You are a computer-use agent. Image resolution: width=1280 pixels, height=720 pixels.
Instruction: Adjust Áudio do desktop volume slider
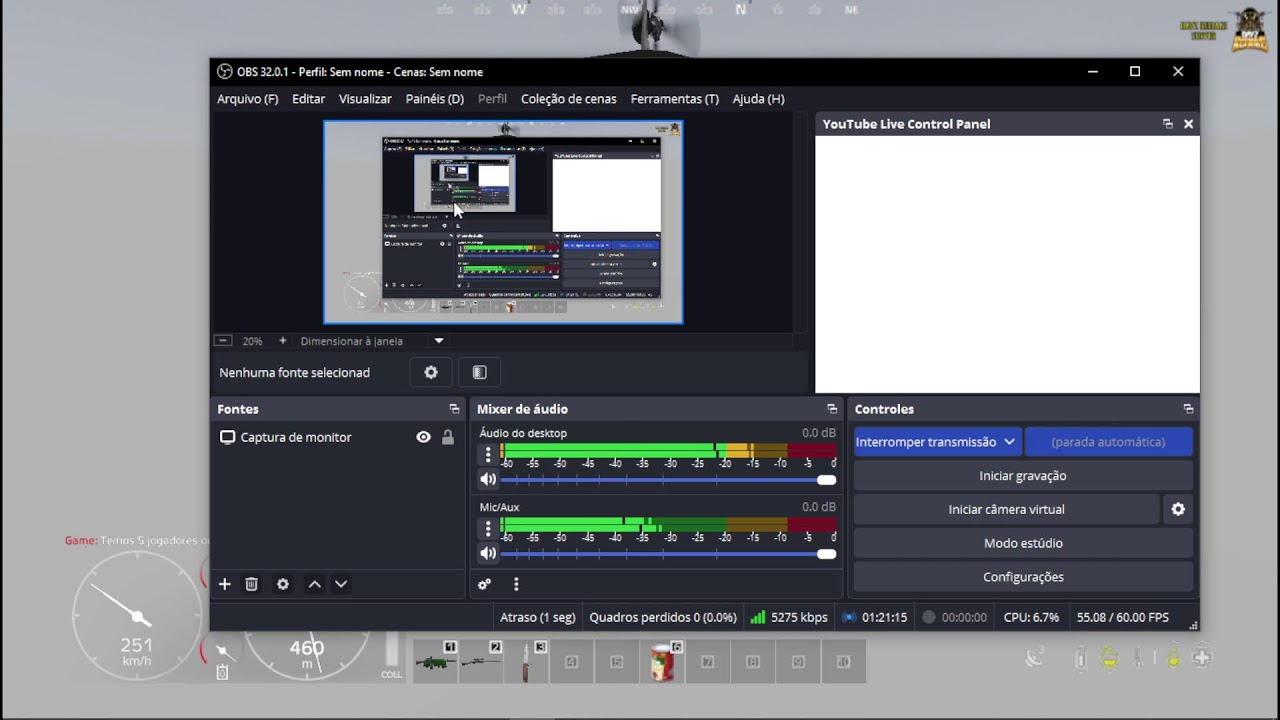[668, 480]
